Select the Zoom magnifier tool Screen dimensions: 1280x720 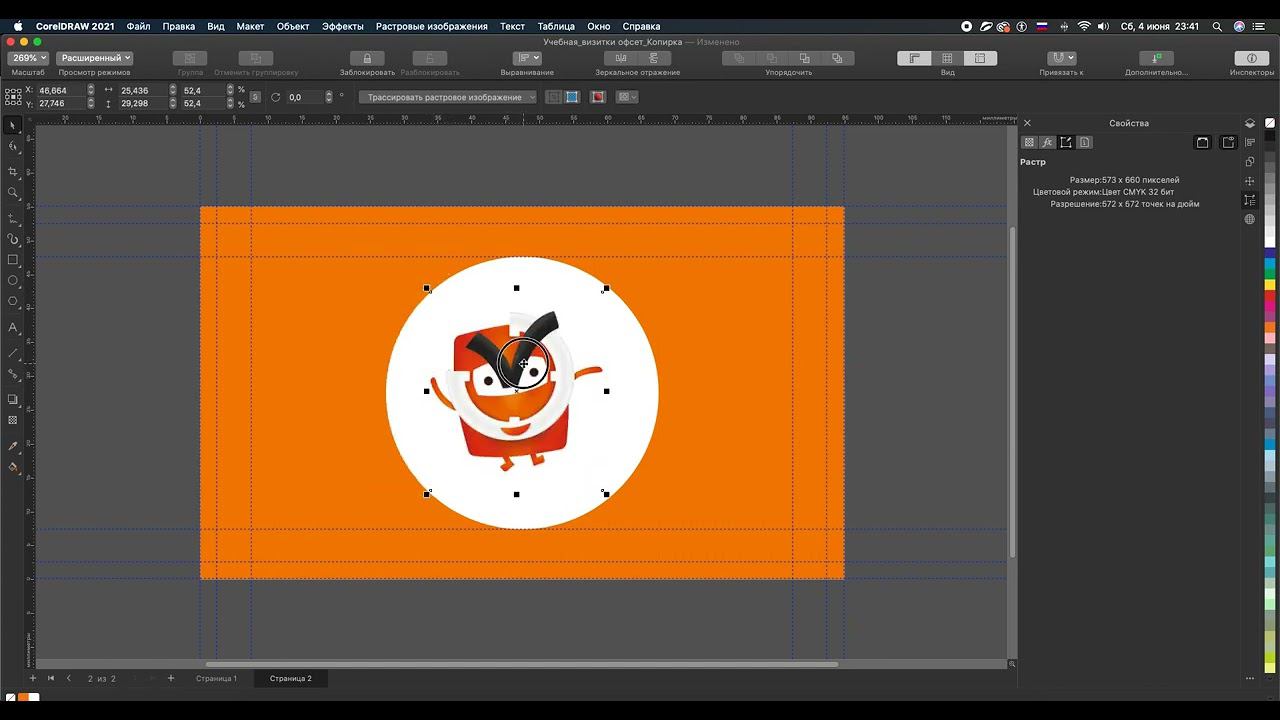coord(13,193)
